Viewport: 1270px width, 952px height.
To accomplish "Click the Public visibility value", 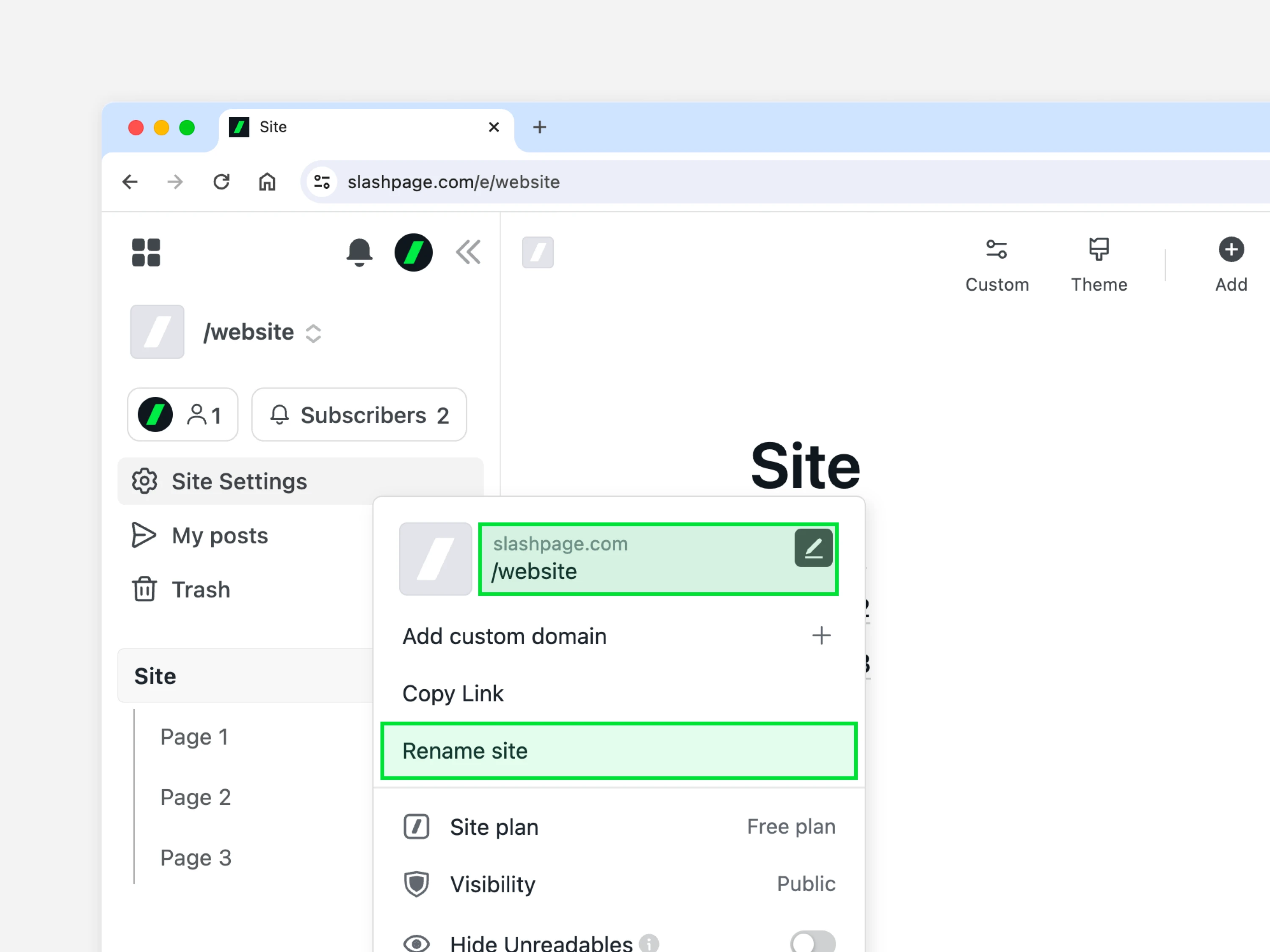I will click(806, 884).
